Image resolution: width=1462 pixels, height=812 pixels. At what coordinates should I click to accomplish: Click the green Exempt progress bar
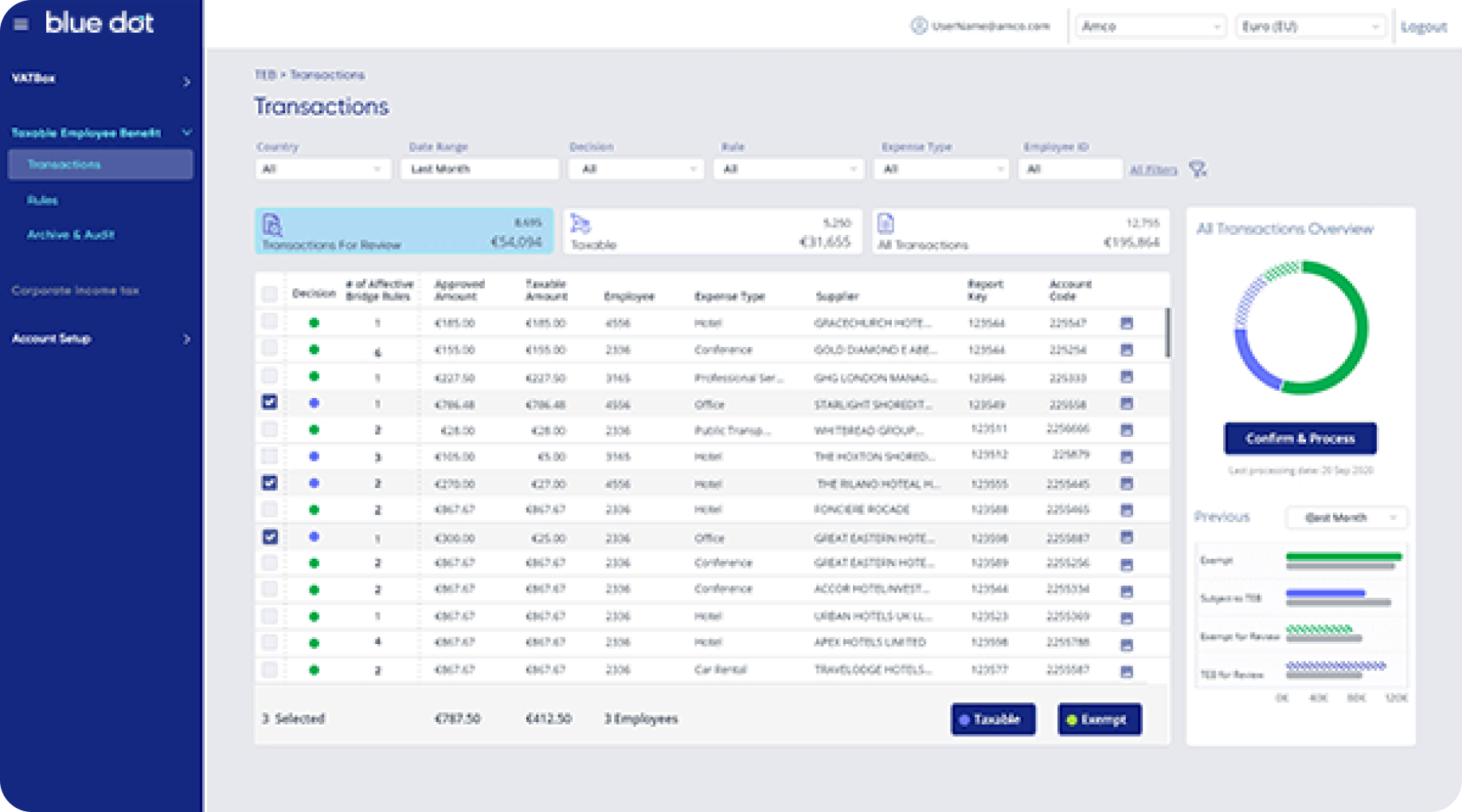(x=1343, y=556)
